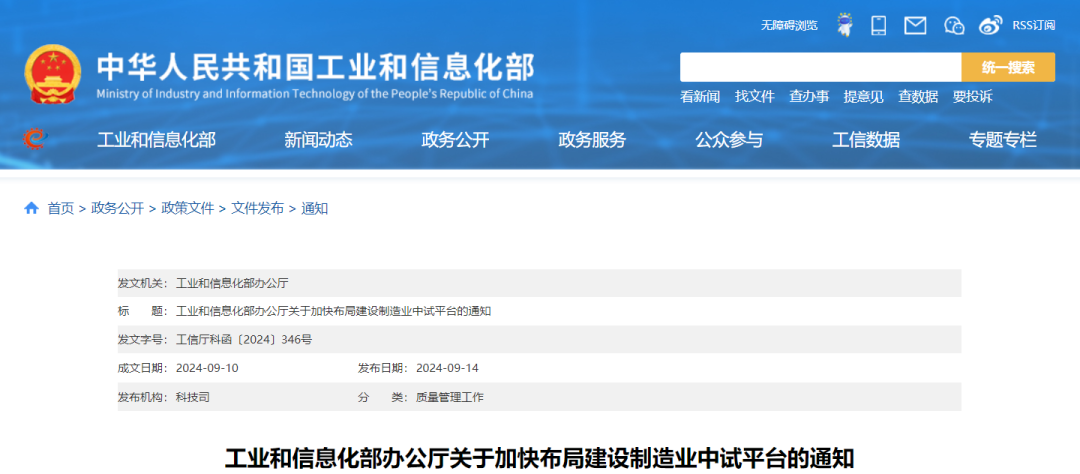Go to 文件发布 in the breadcrumb
The width and height of the screenshot is (1080, 474).
coord(258,208)
